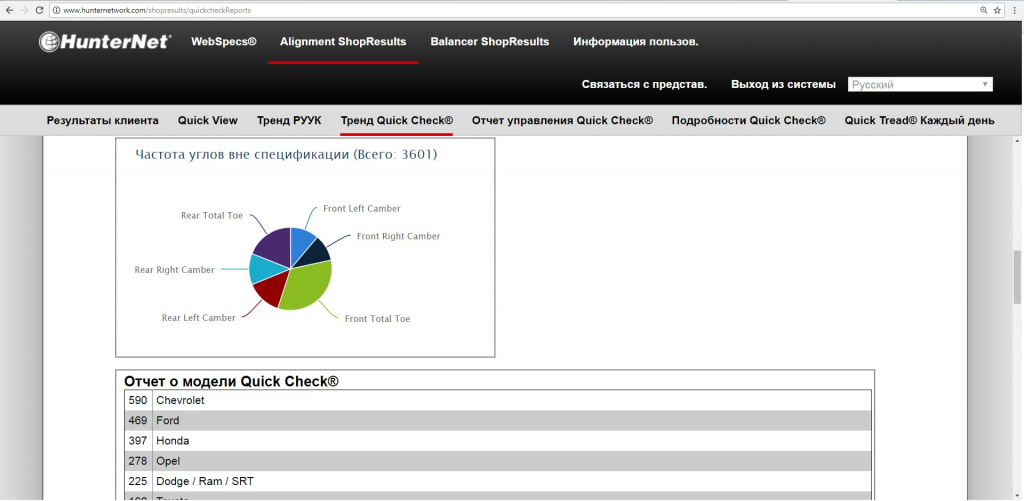
Task: Select the Chevrolet row
Action: click(498, 400)
